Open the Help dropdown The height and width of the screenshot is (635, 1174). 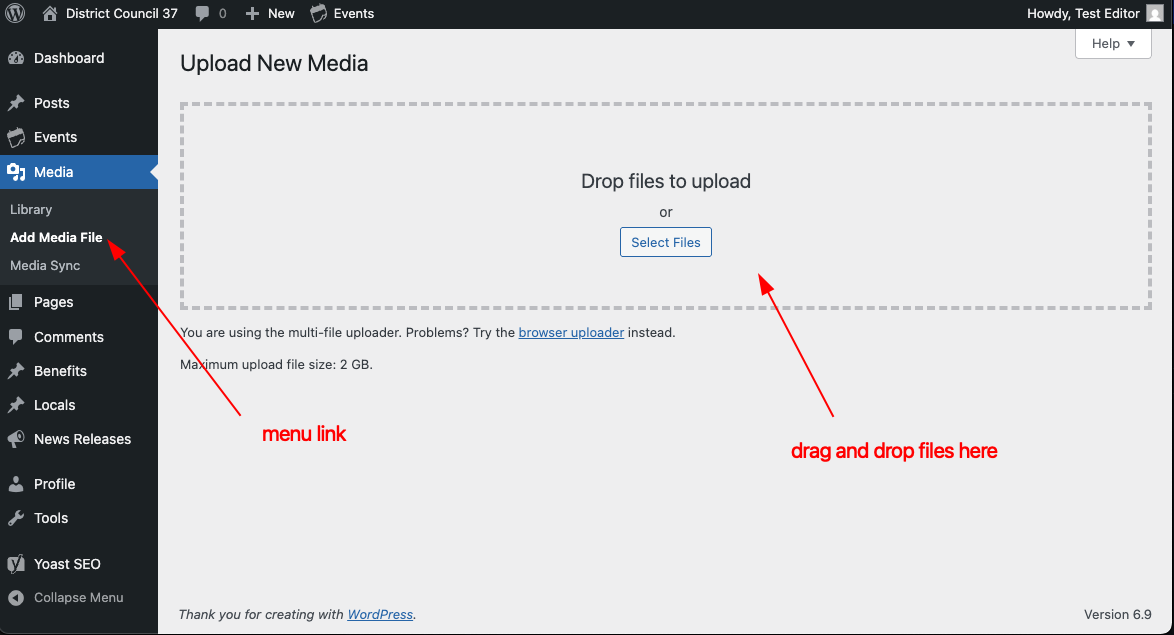1112,43
